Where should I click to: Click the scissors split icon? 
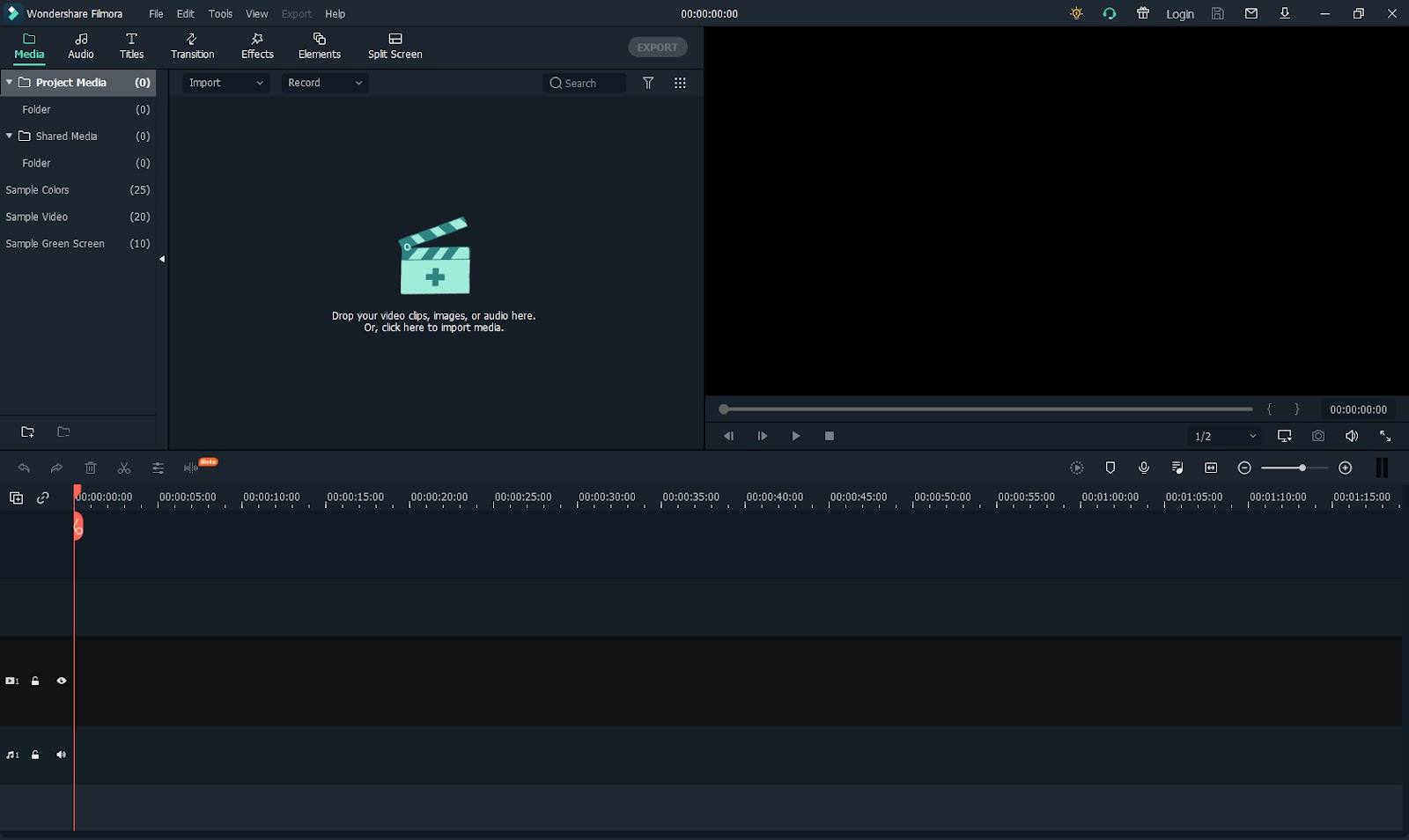(x=124, y=468)
